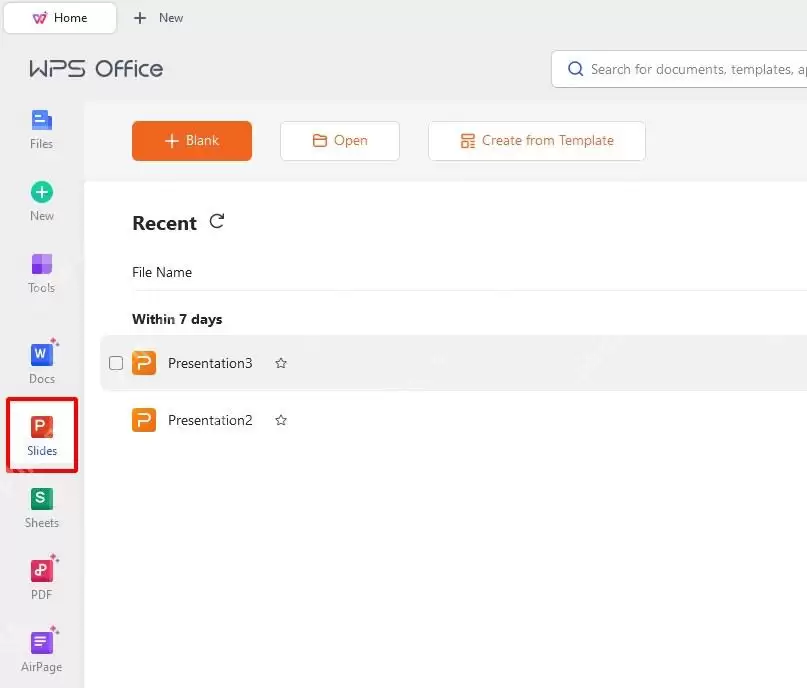Open the Tools sidebar item
This screenshot has height=688, width=807.
click(42, 273)
